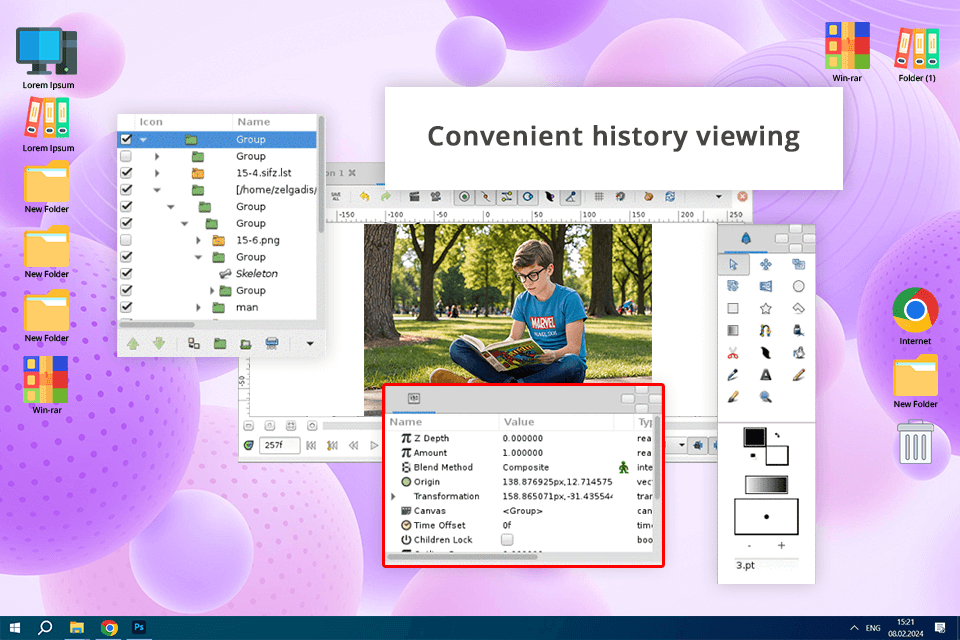Image resolution: width=960 pixels, height=640 pixels.
Task: Open the layers panel dropdown arrow
Action: 309,343
